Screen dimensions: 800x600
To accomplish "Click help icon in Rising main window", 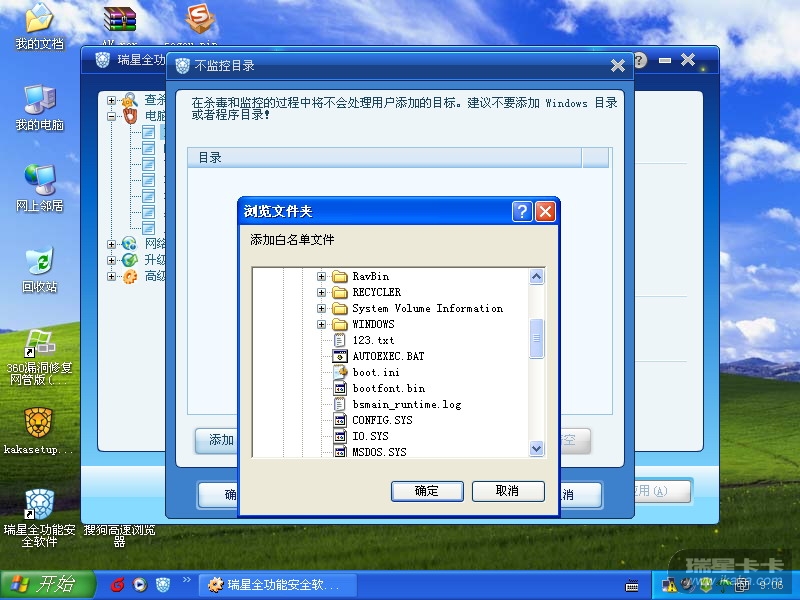I will [x=640, y=60].
